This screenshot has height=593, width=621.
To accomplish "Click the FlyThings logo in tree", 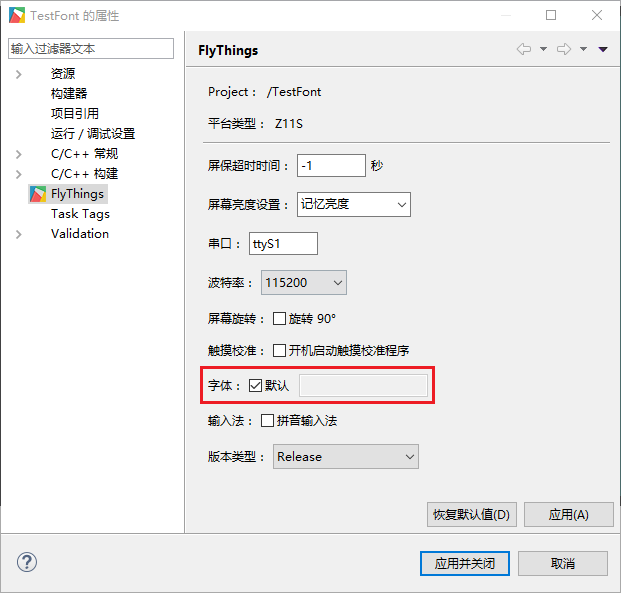I will pos(37,194).
